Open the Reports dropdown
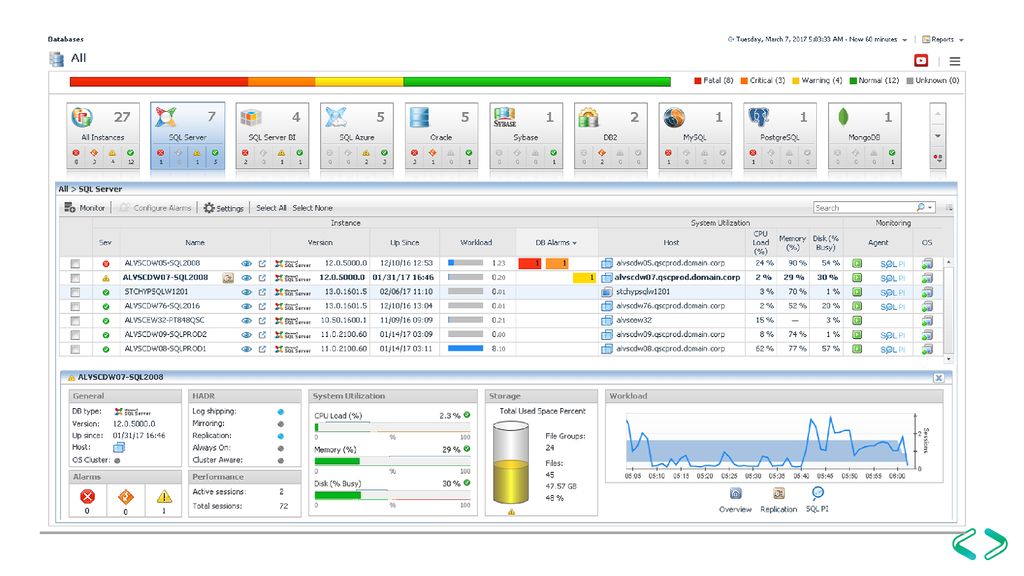Screen dimensions: 1024x576 click(x=943, y=39)
